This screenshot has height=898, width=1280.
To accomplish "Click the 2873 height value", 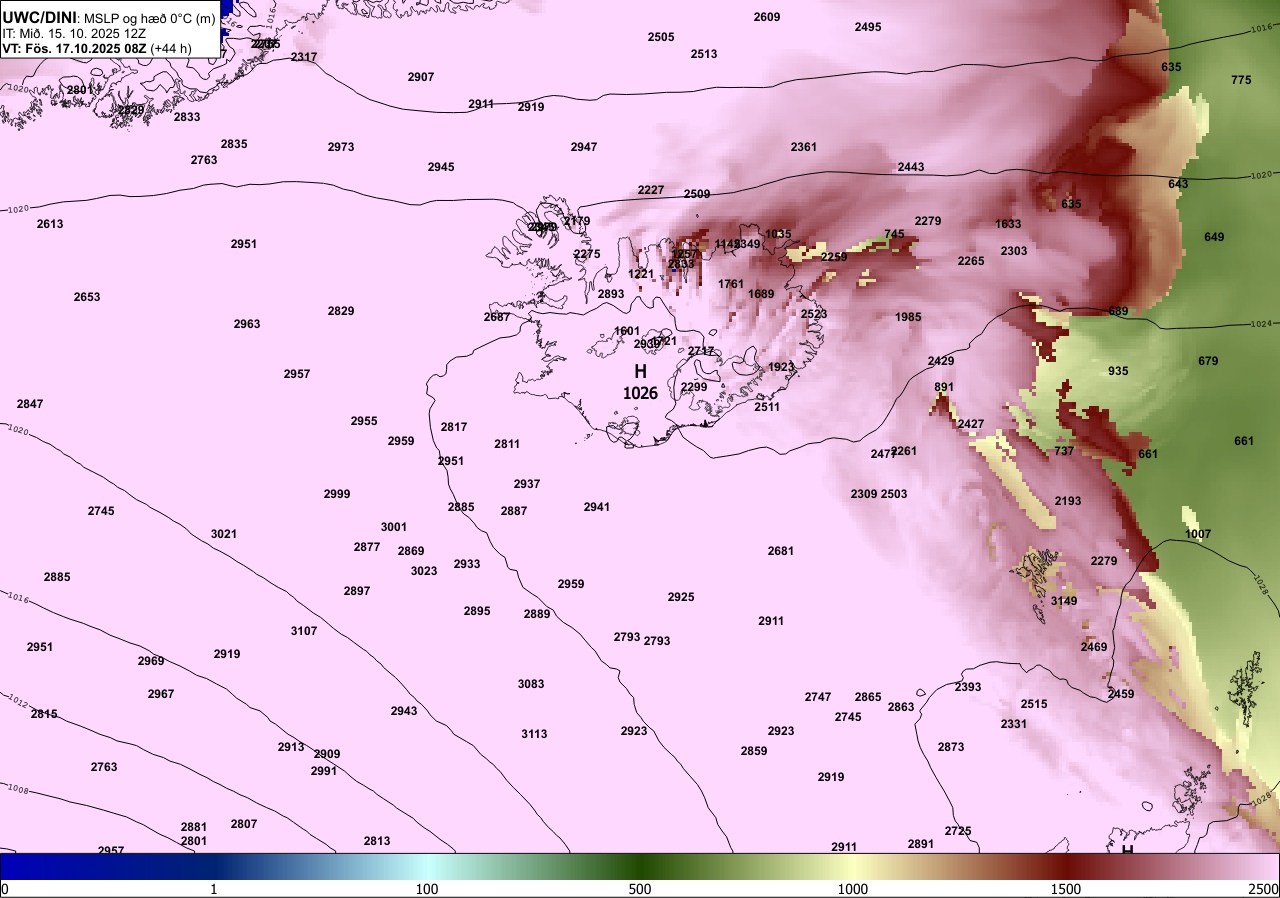I will pos(951,747).
